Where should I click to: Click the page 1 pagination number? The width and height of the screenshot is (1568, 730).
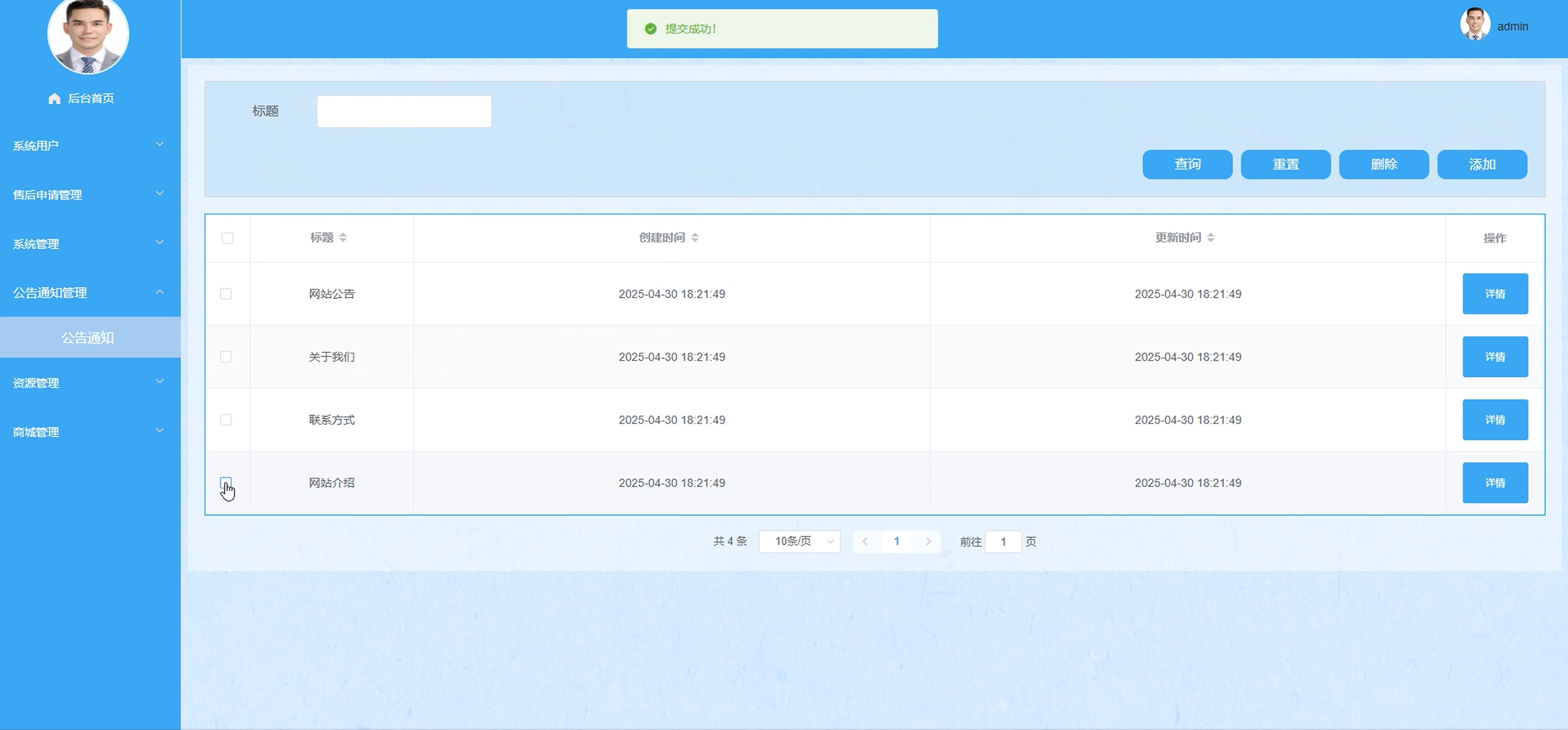pyautogui.click(x=896, y=541)
